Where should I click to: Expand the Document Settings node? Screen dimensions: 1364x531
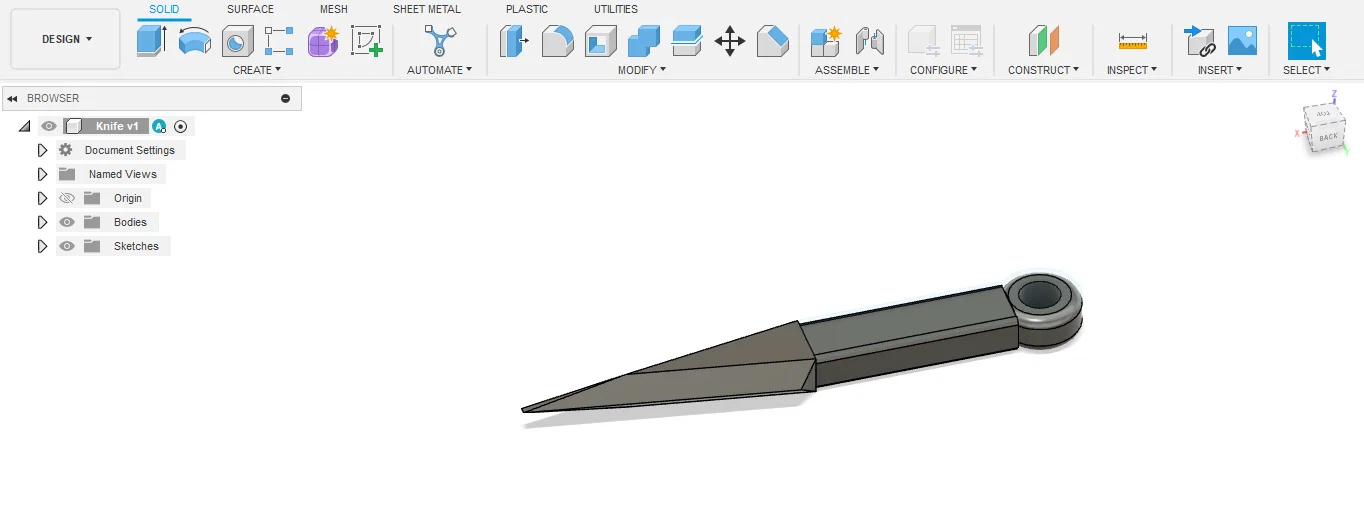click(42, 150)
